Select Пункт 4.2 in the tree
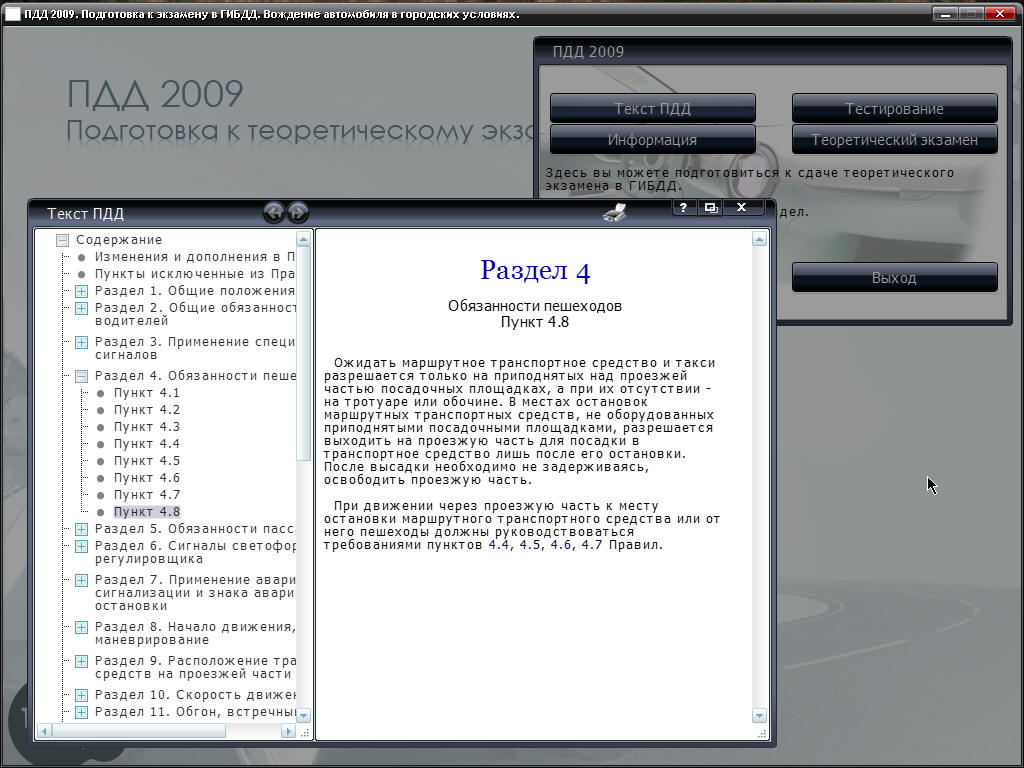1024x768 pixels. coord(146,409)
